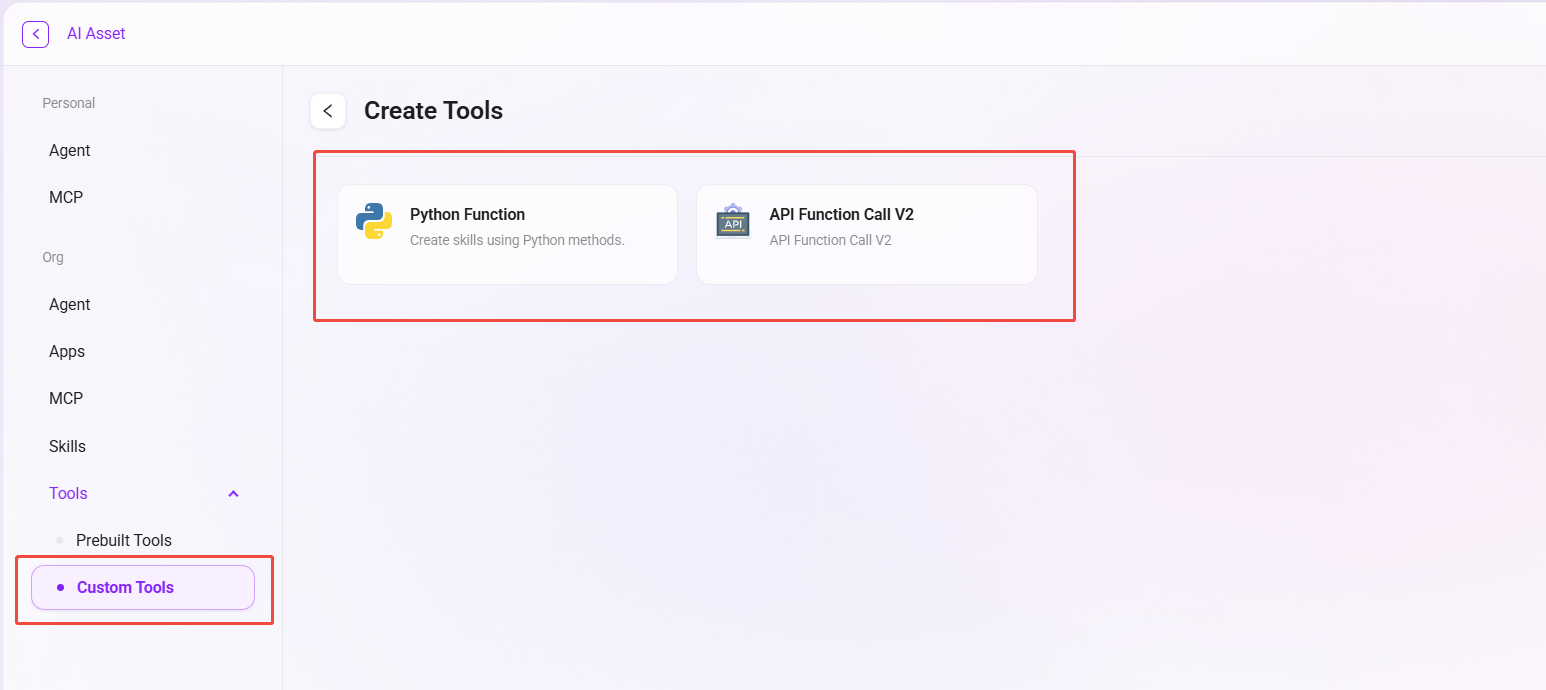The height and width of the screenshot is (690, 1546).
Task: Select the Tools sidebar item
Action: click(x=68, y=494)
